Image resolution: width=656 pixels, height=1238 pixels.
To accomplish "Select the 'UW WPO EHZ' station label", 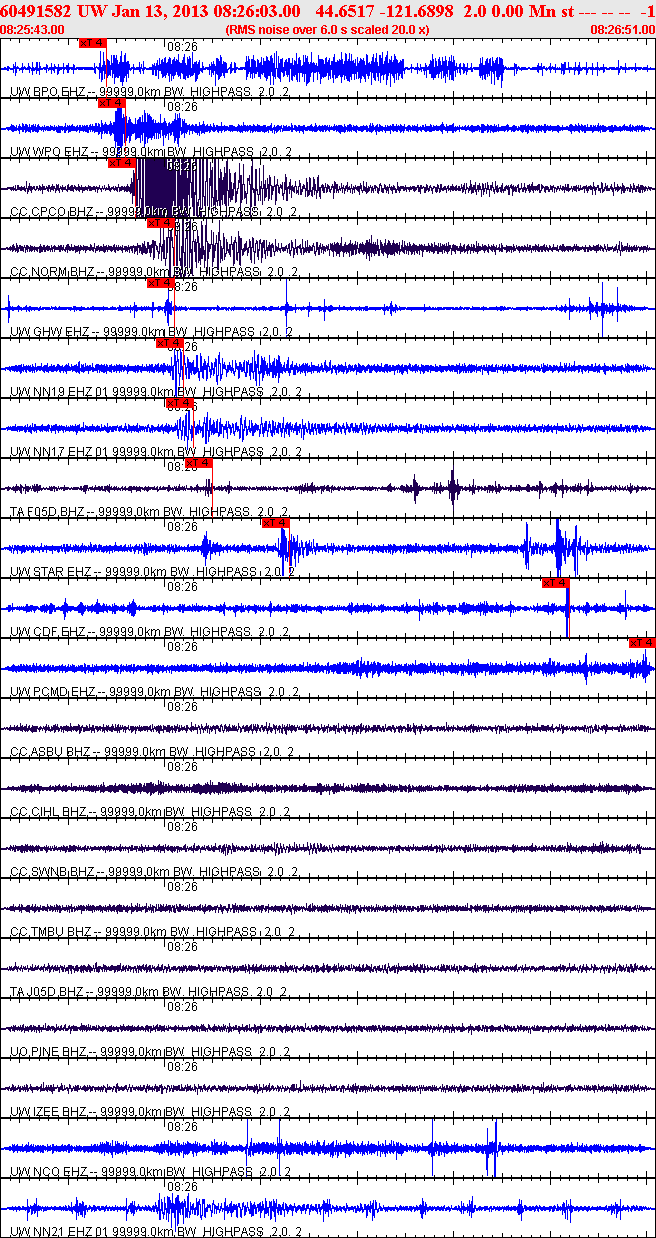I will click(49, 152).
